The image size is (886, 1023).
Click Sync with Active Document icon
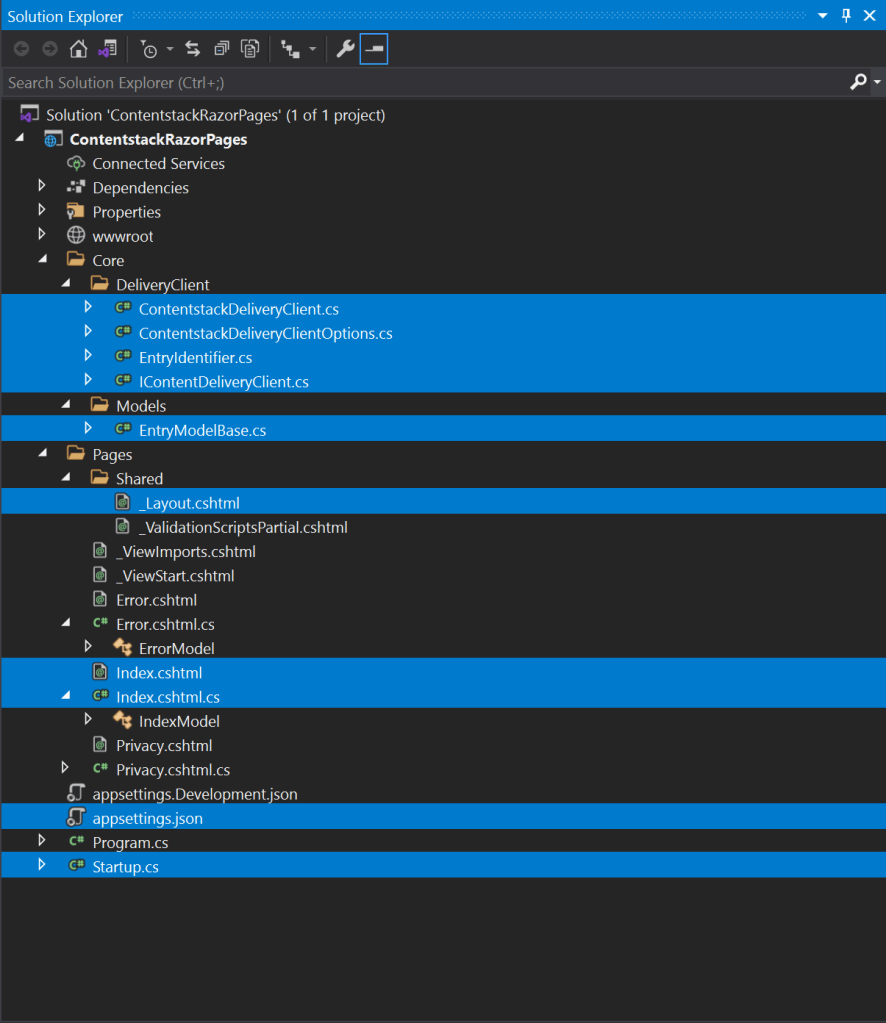click(x=192, y=49)
